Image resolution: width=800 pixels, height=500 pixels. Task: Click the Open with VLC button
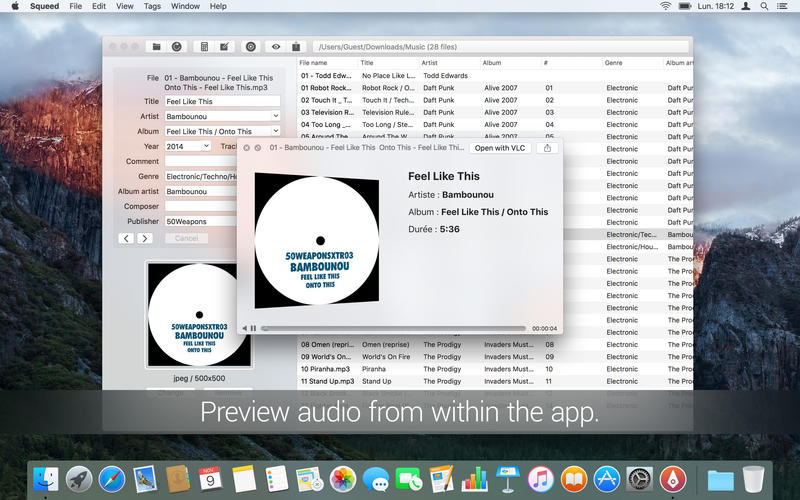pyautogui.click(x=499, y=148)
